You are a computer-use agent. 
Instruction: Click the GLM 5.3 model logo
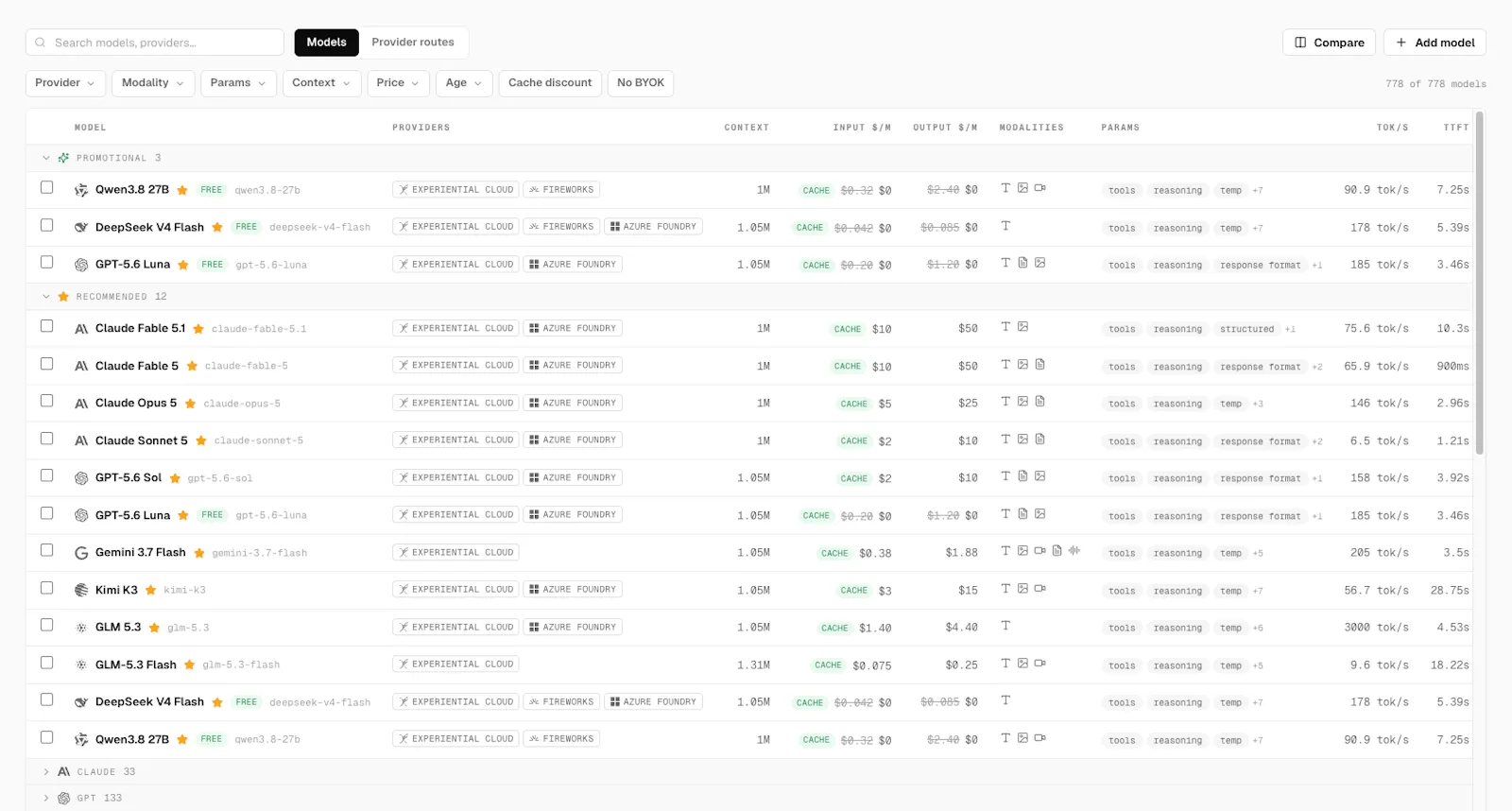click(81, 628)
